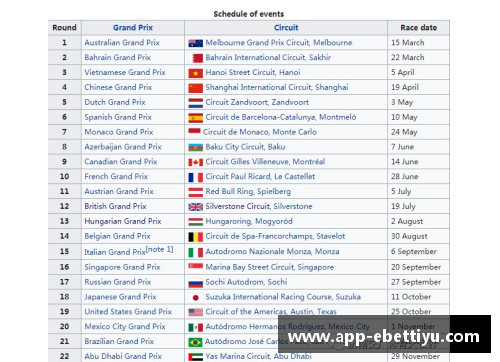Click the Azerbaijan flag beside Baku City Circuit
Screen dimensions: 500x362
pos(195,147)
